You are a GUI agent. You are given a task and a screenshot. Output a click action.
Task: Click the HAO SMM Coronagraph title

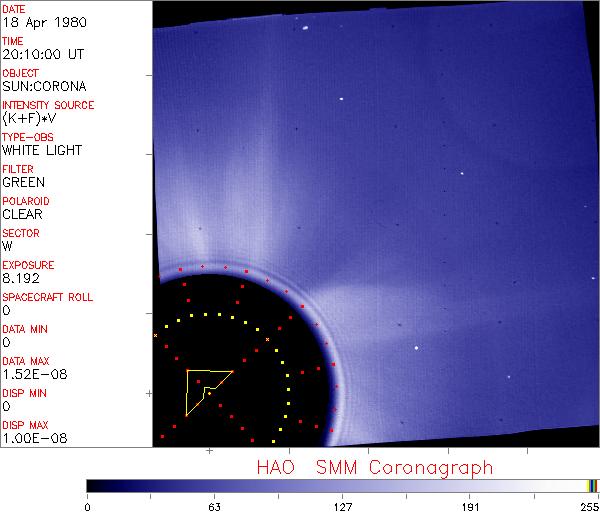(375, 467)
